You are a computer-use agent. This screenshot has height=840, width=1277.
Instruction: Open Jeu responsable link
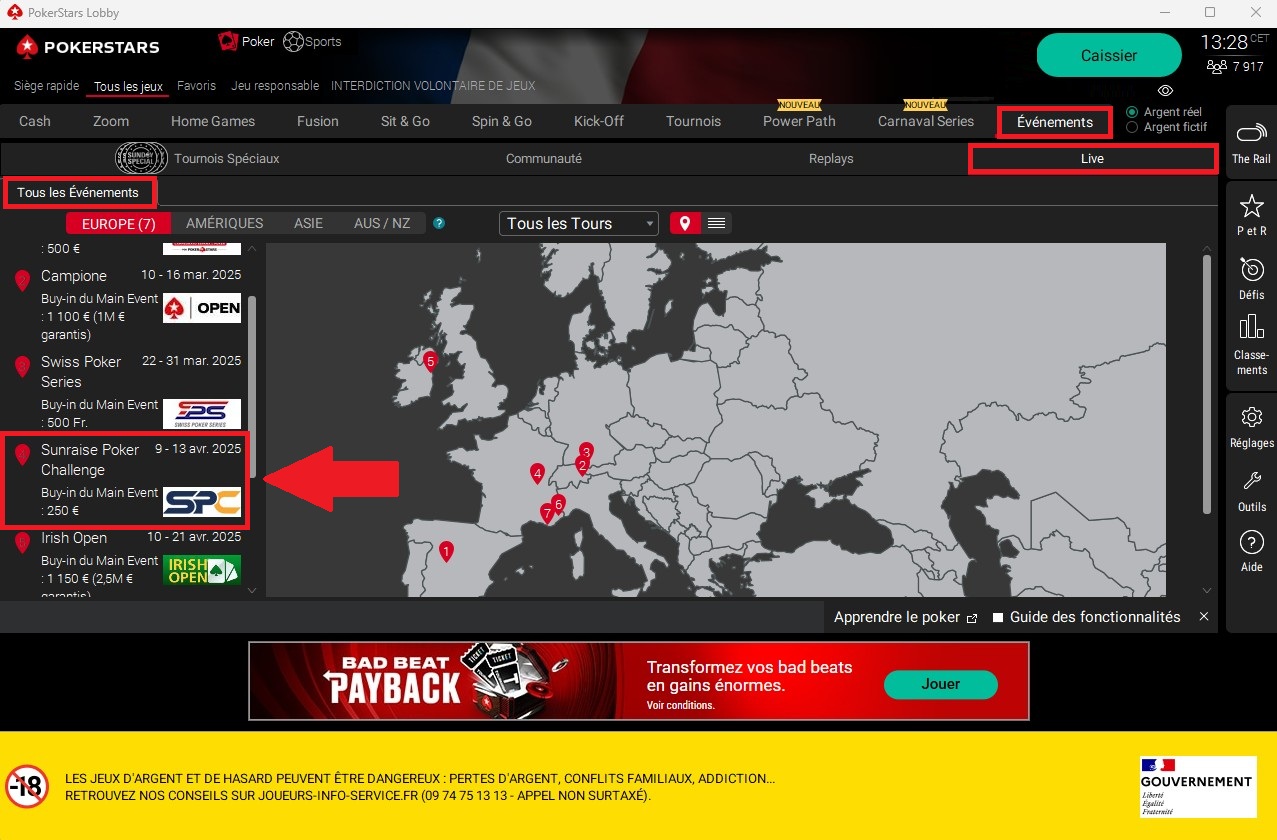(275, 86)
